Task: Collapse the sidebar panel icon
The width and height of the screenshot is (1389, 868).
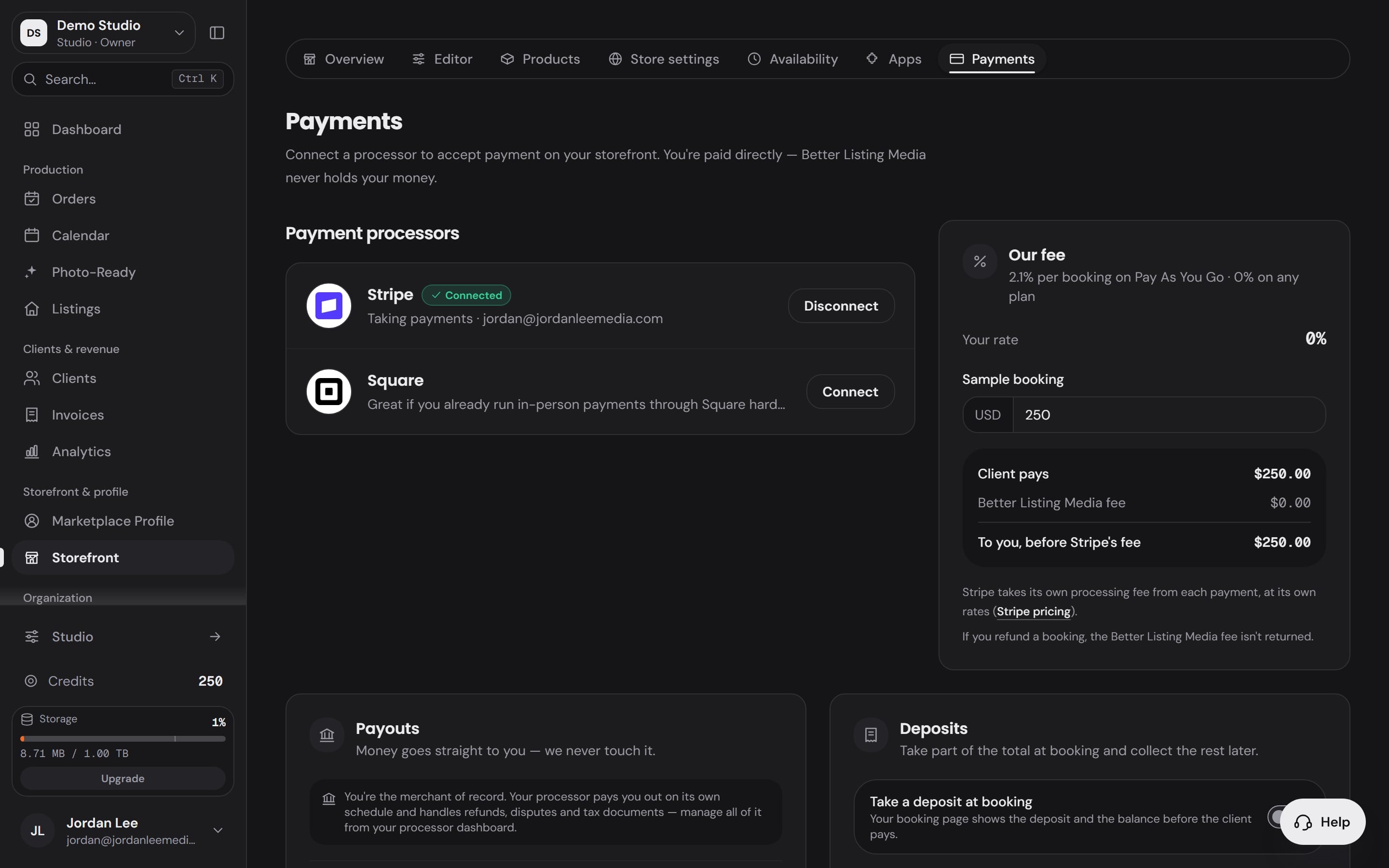Action: point(217,33)
